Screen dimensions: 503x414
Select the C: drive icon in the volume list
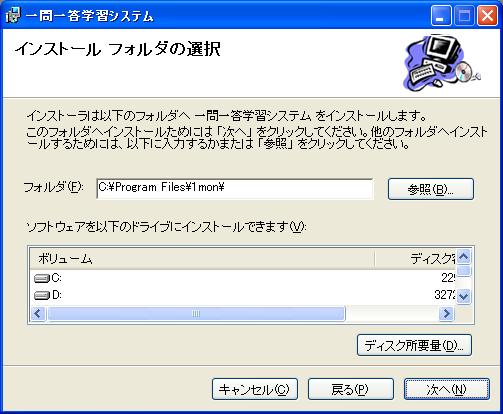click(42, 278)
